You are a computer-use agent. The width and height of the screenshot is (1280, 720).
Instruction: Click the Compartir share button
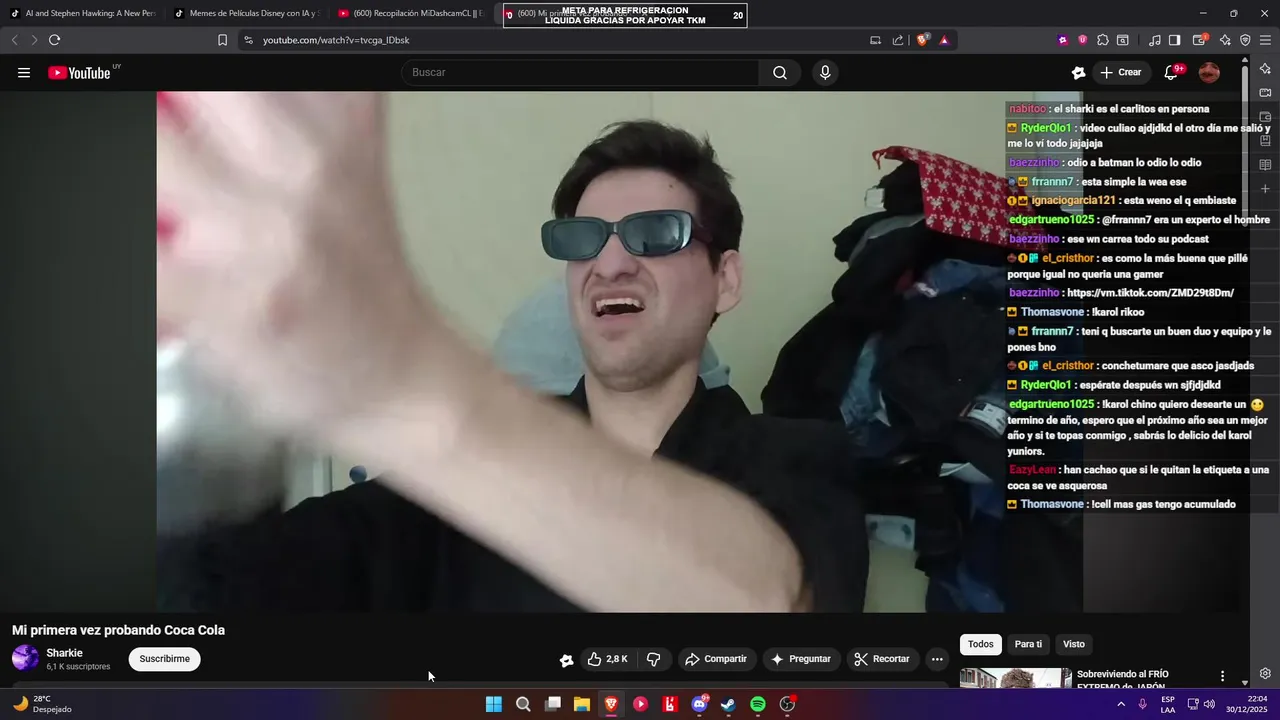(715, 659)
